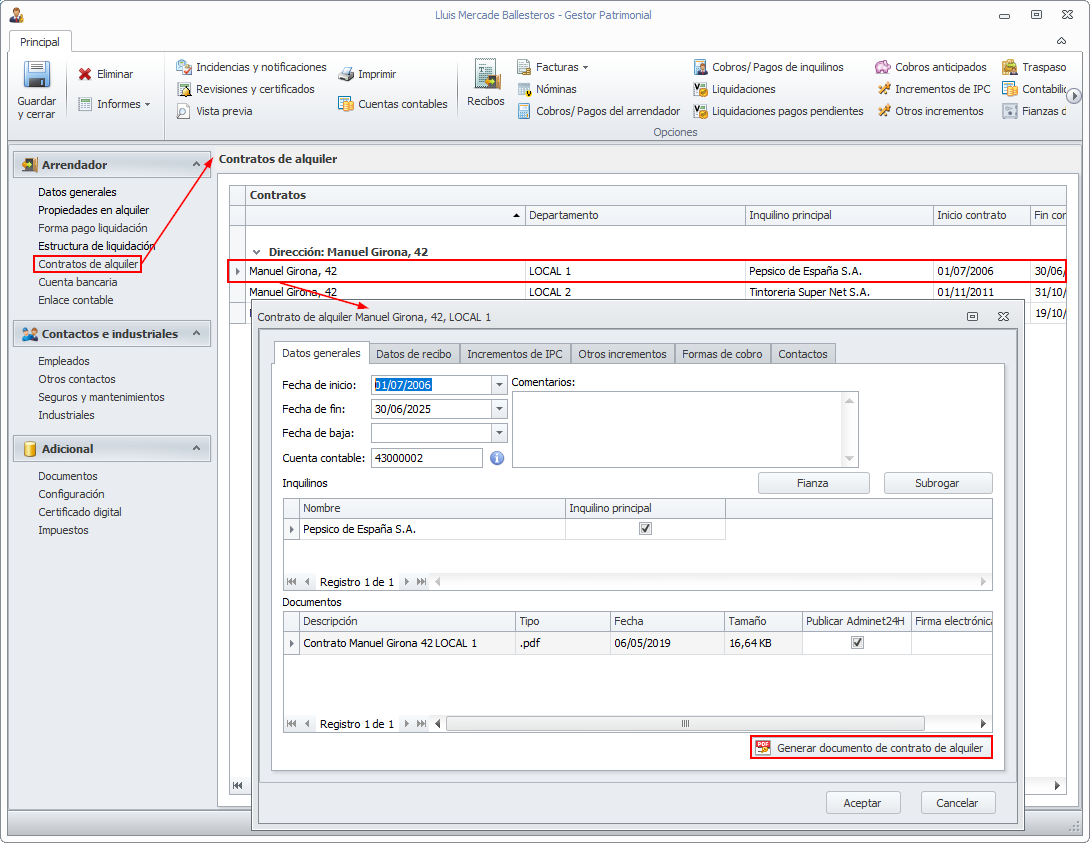Toggle Inquilino principal checkbox for Pepsico

click(645, 529)
